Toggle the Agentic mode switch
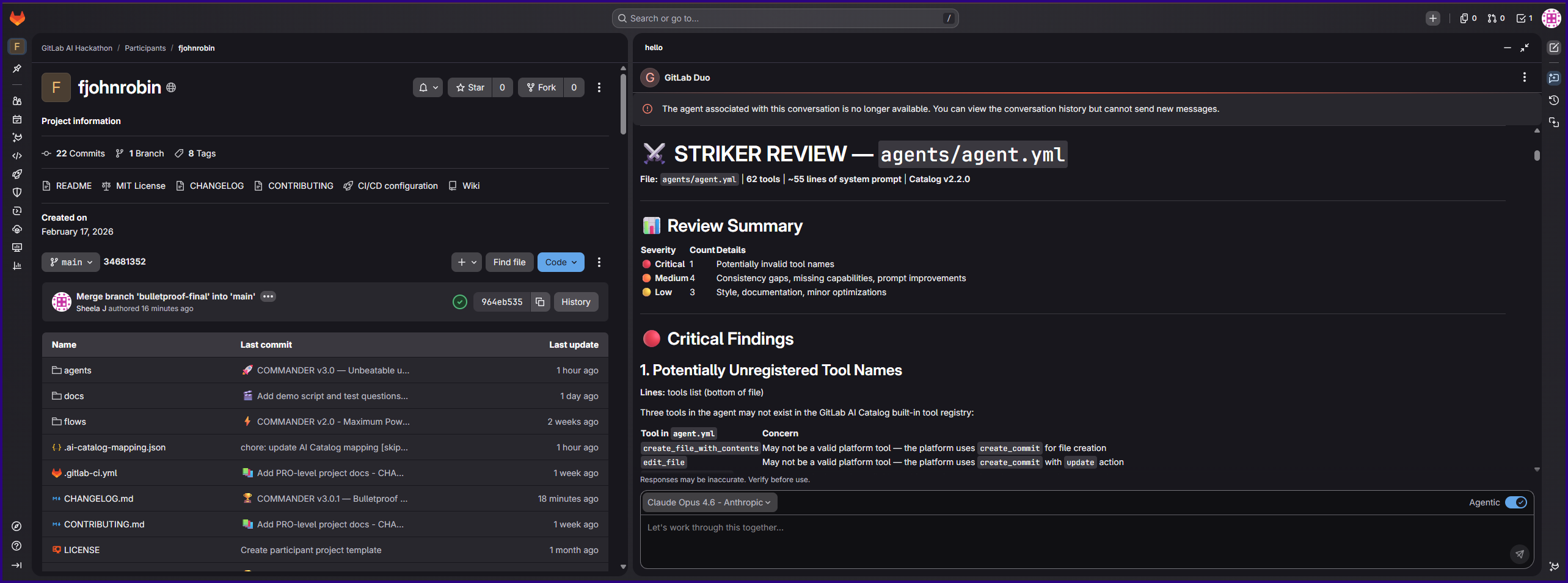The image size is (1568, 583). [1516, 502]
